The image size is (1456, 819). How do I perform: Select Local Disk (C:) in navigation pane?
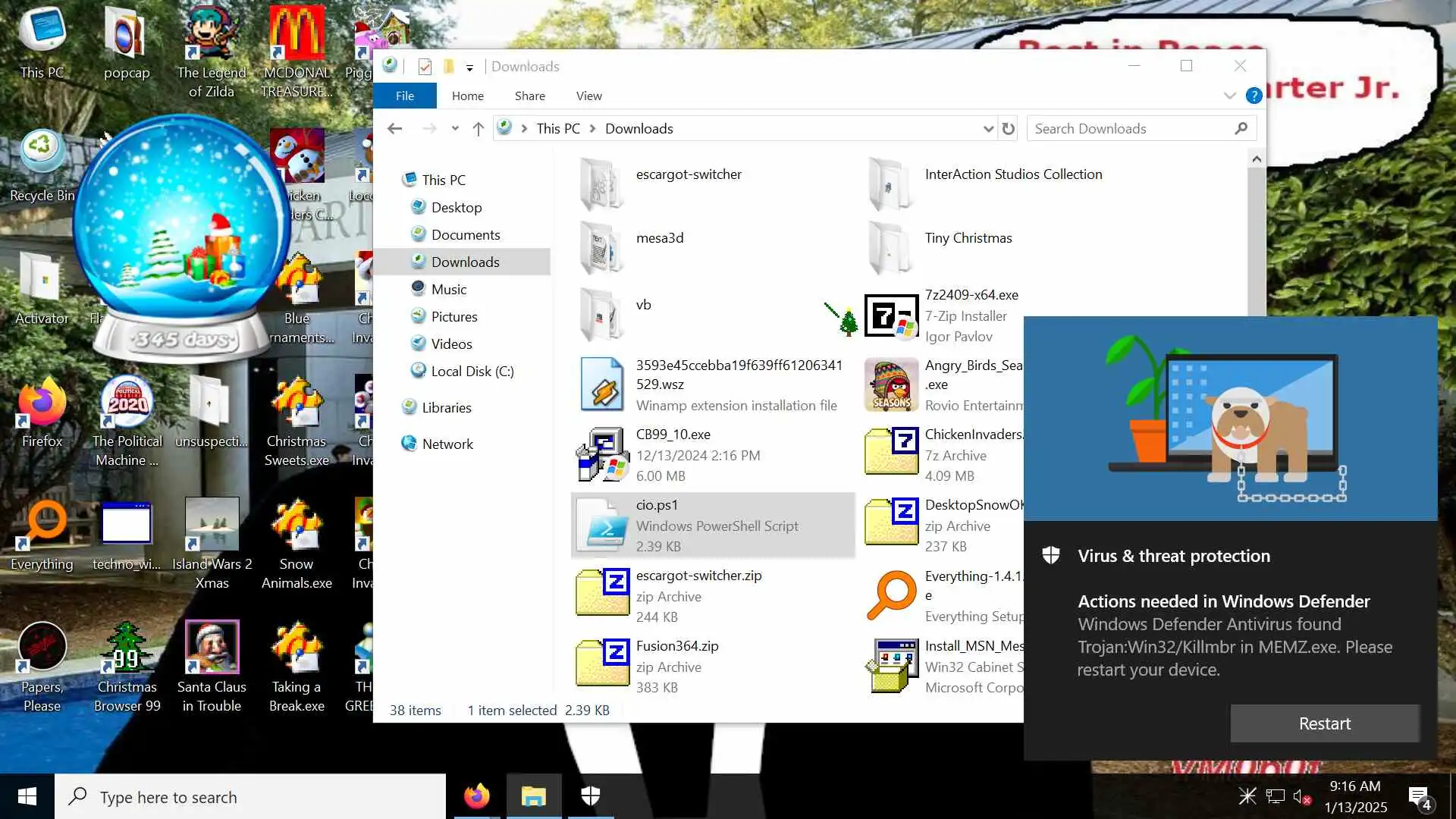(472, 372)
